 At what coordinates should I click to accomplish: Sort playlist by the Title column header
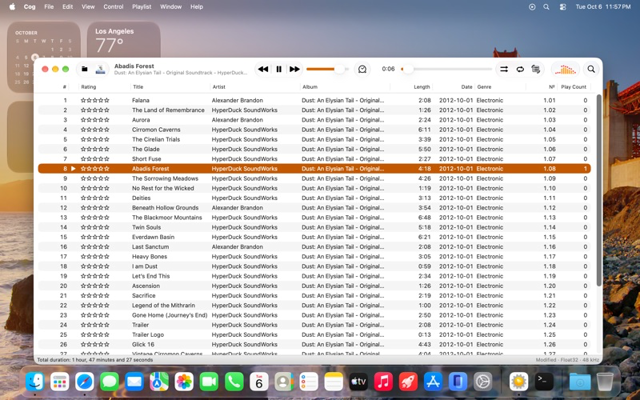pos(171,87)
